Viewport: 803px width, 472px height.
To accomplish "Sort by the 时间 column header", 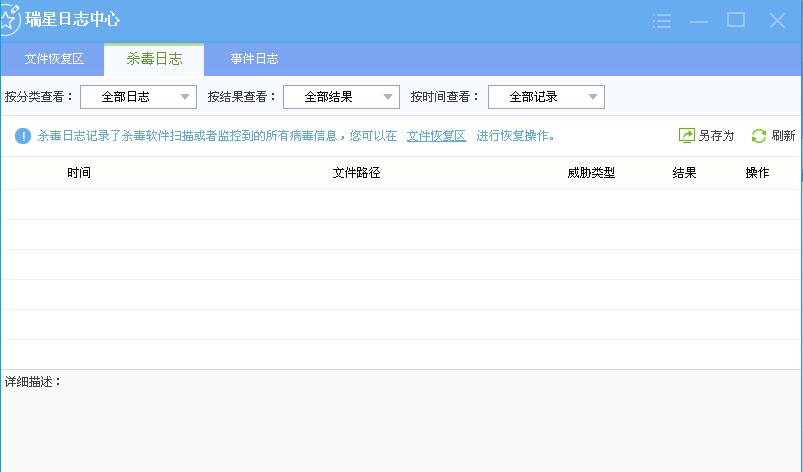I will click(79, 173).
